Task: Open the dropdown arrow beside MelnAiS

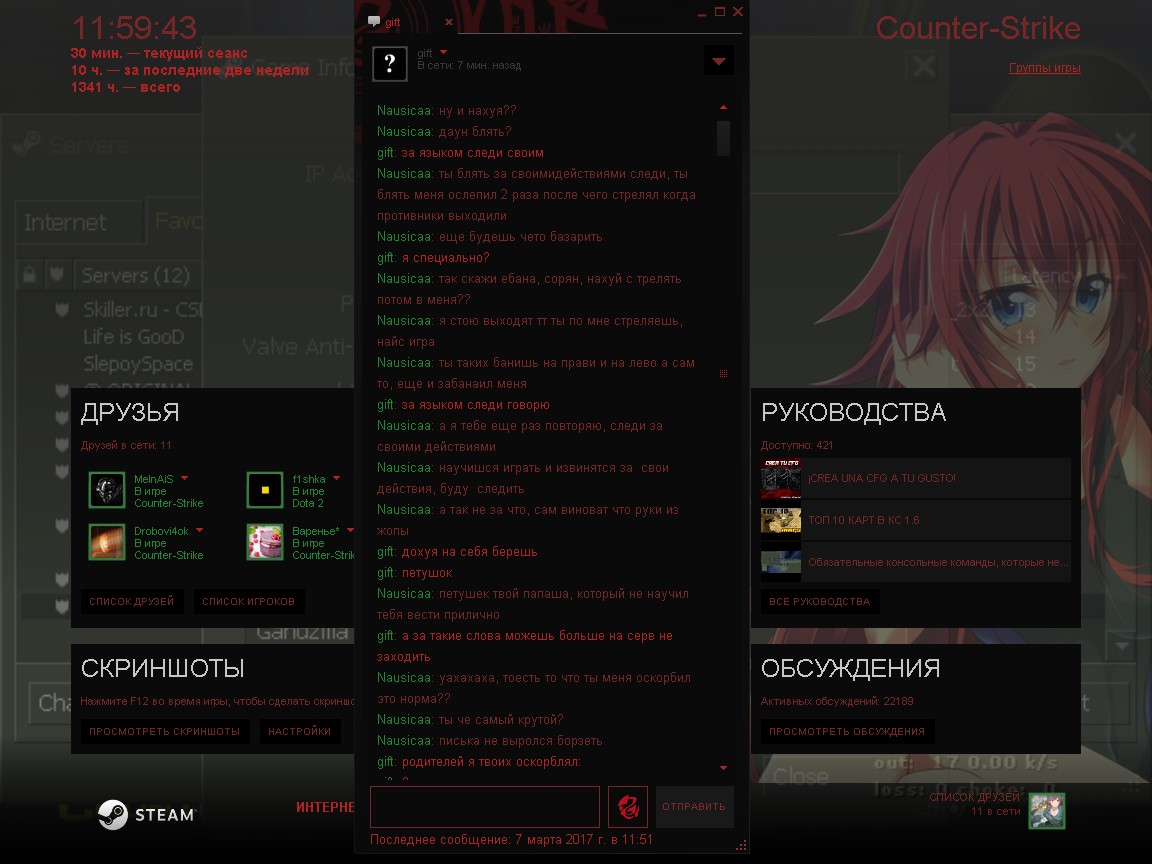Action: (x=184, y=478)
